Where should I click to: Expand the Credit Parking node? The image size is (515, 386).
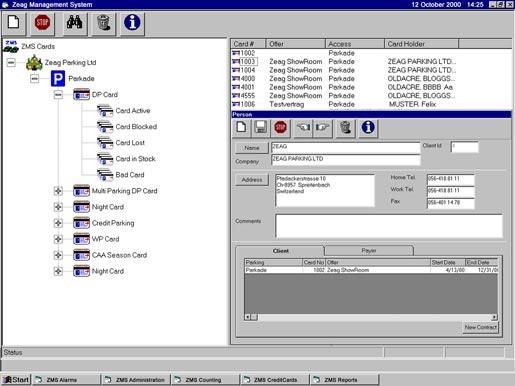[58, 223]
